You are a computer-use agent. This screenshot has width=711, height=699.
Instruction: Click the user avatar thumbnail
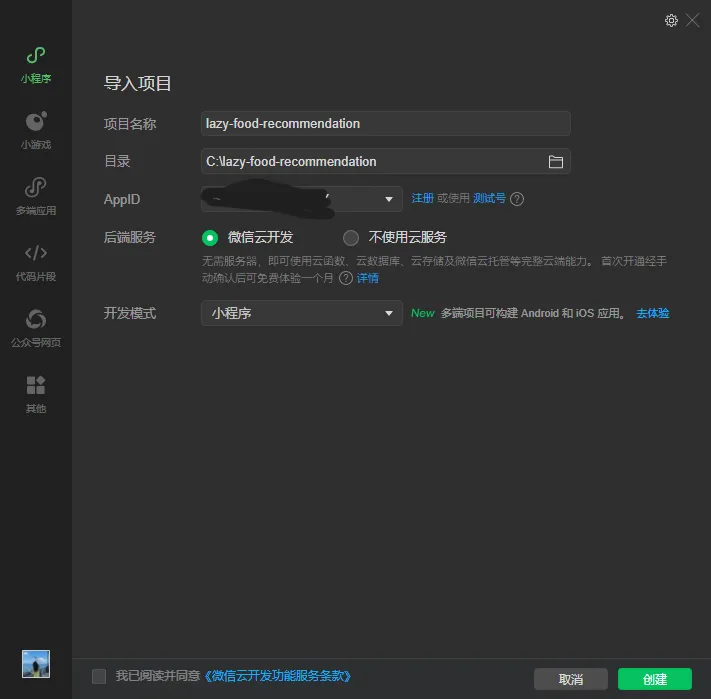[x=36, y=664]
